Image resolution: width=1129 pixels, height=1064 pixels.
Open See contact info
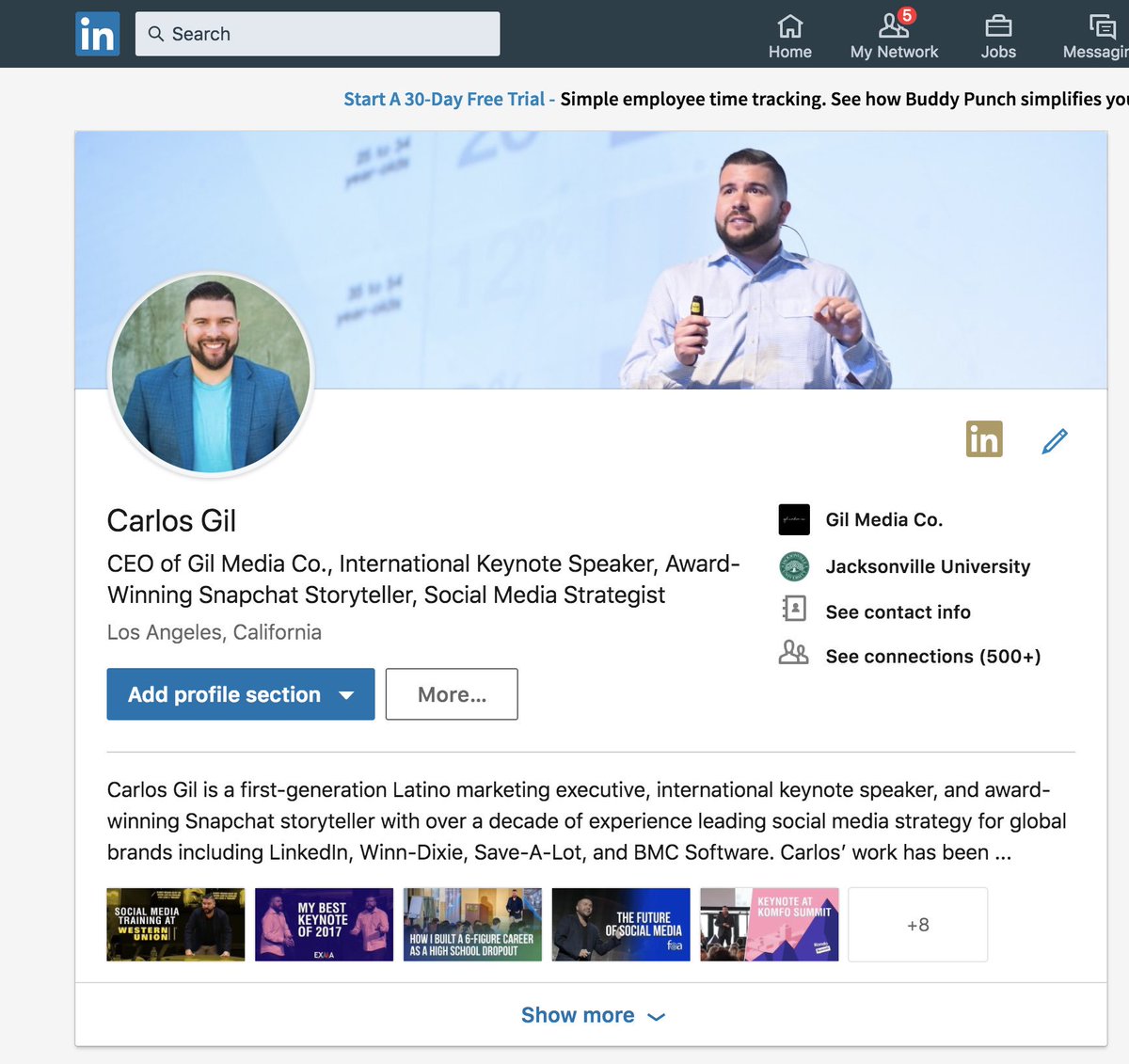coord(898,611)
